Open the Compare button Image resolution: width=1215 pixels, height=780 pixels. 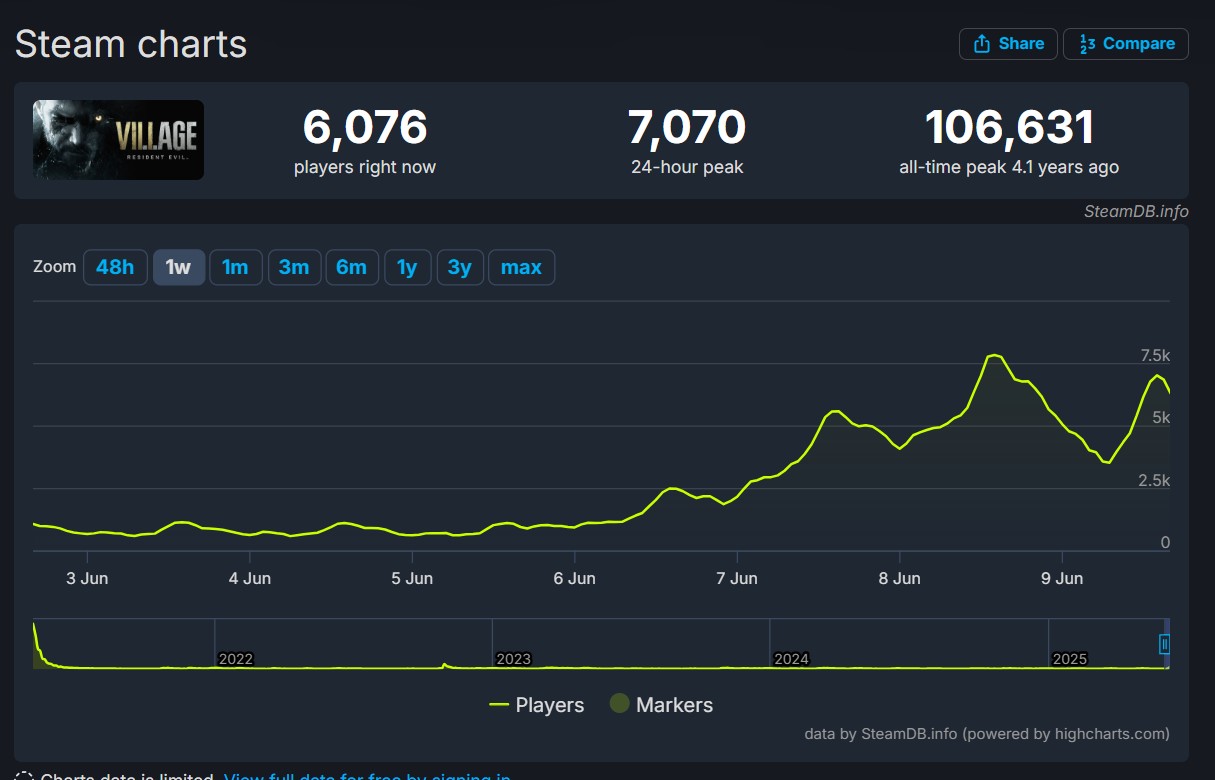click(1126, 44)
